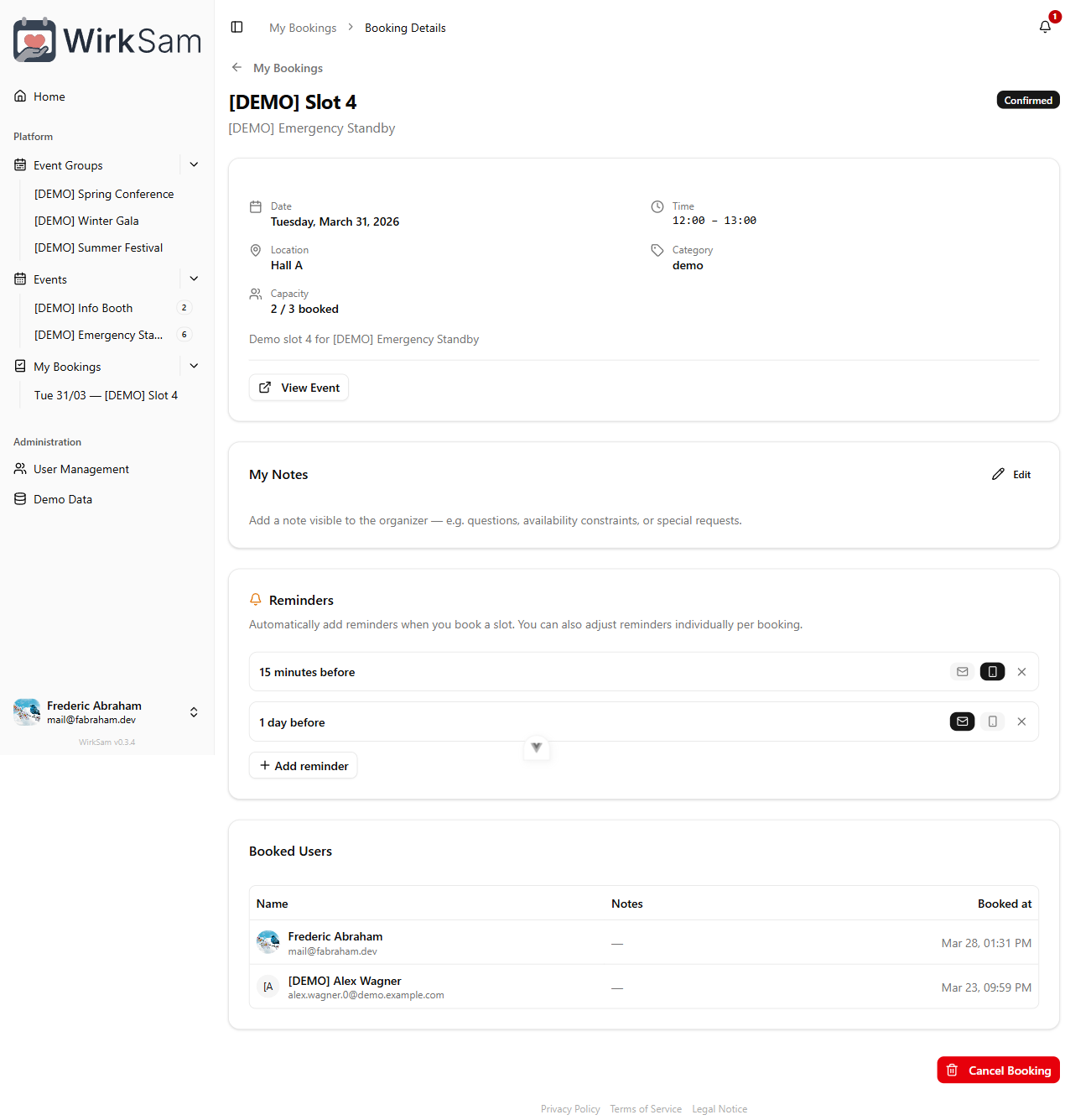The height and width of the screenshot is (1120, 1065).
Task: Click Tuesday, March 31, 2026 date value
Action: tap(335, 221)
